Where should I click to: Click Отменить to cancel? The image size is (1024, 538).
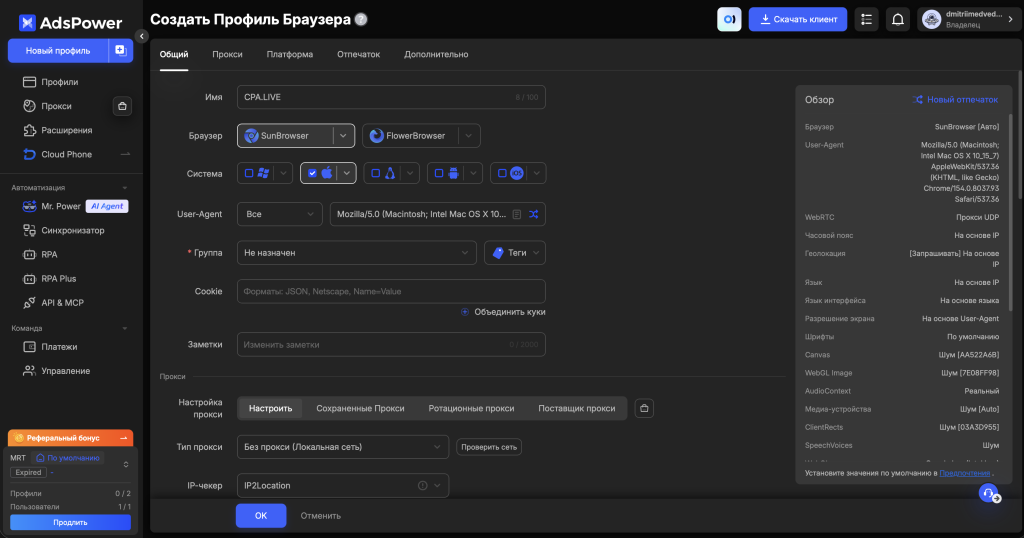(321, 515)
